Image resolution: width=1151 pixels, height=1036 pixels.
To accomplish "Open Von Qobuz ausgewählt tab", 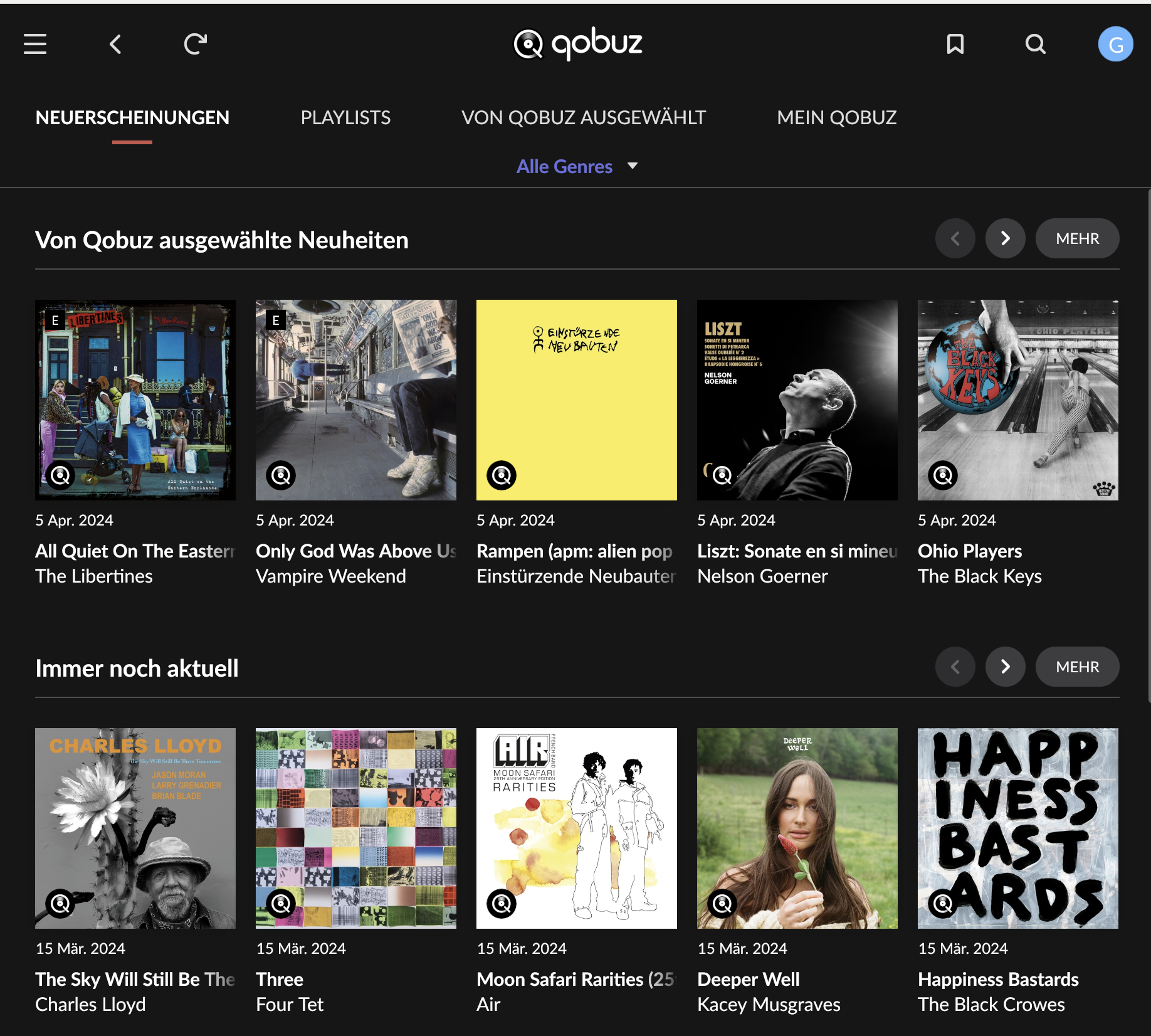I will (x=584, y=117).
